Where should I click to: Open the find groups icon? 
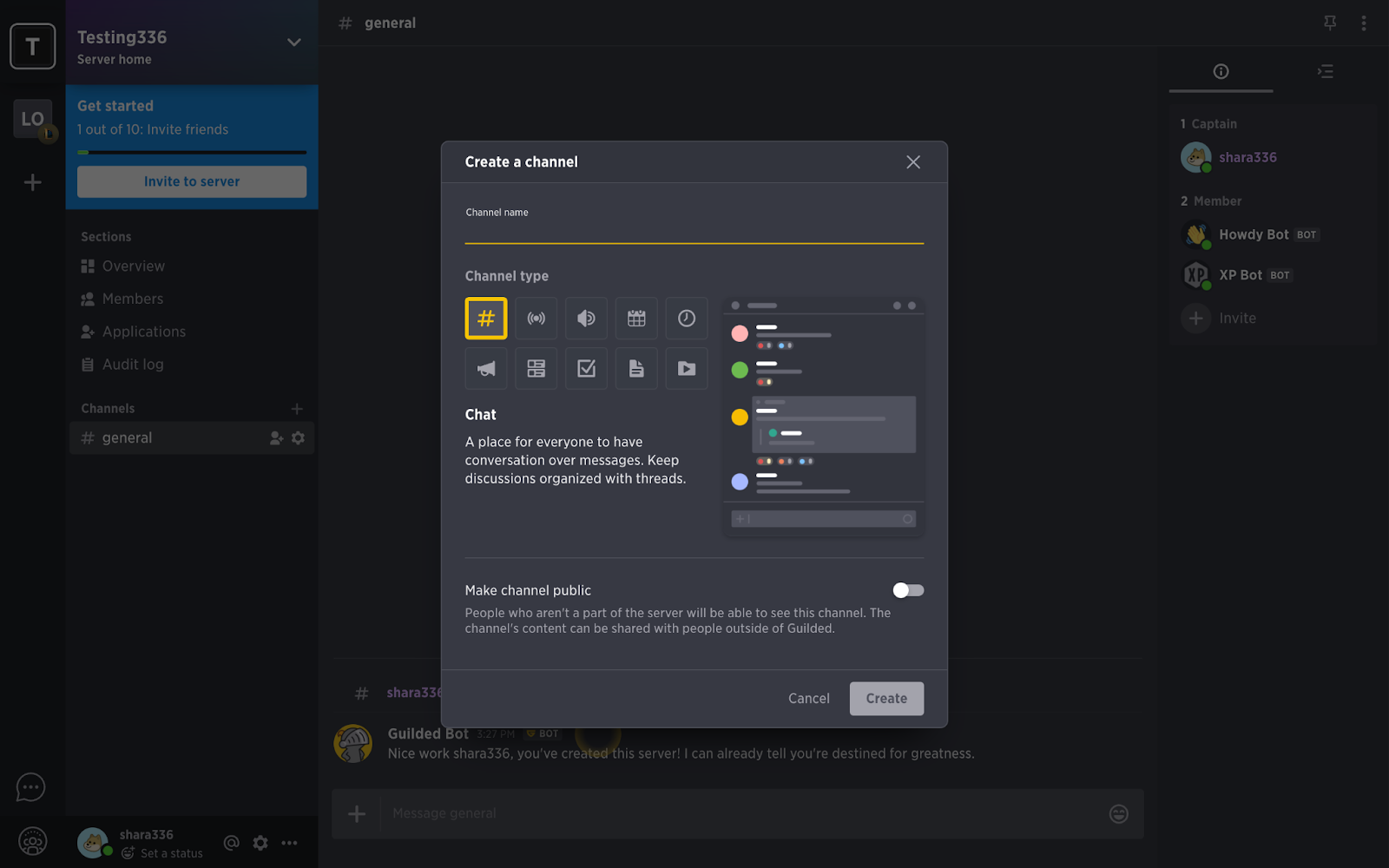tap(33, 841)
